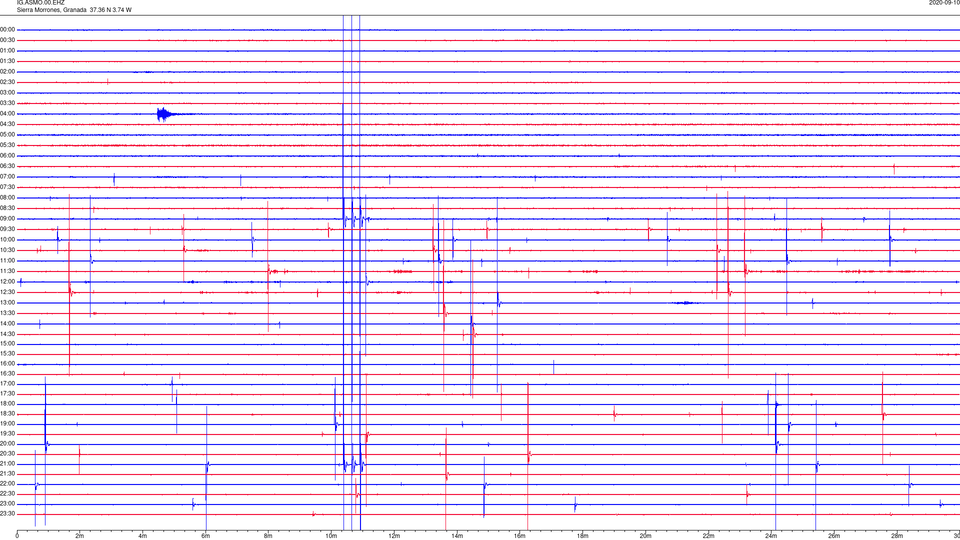Click the 01:00 row label
This screenshot has height=540, width=960.
tap(8, 50)
